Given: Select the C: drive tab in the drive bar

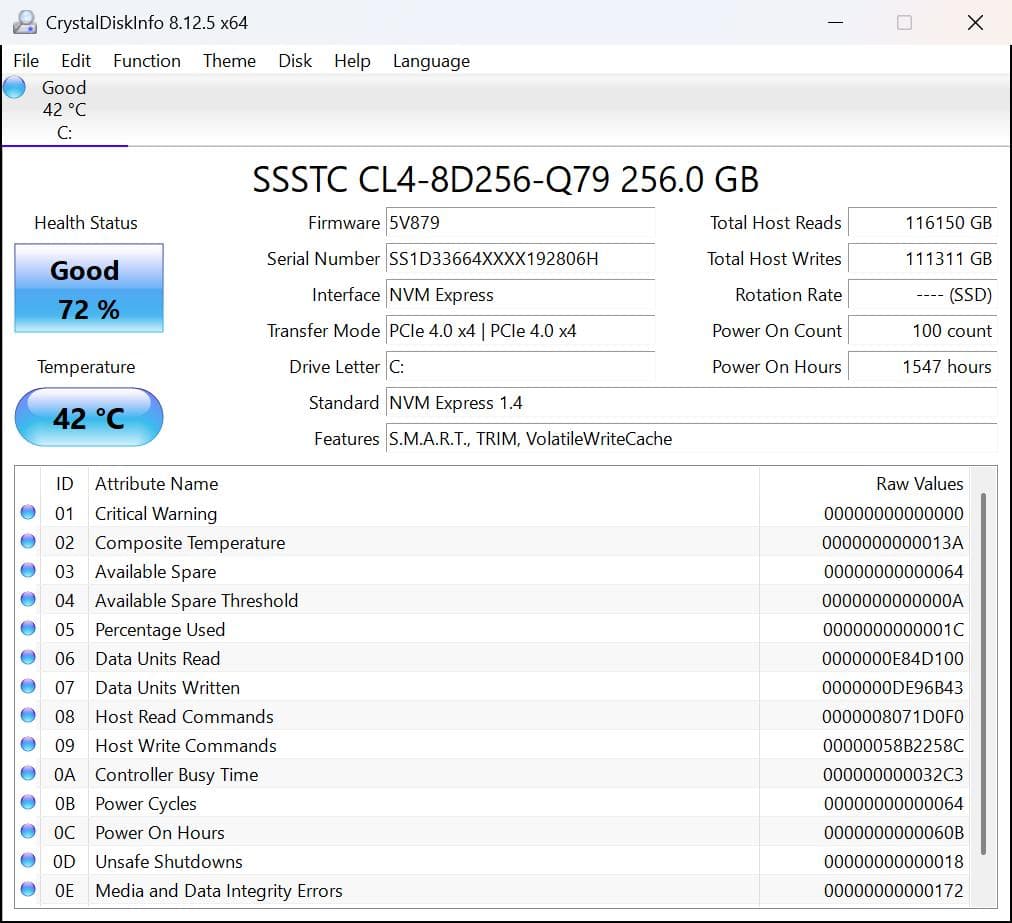Looking at the screenshot, I should tap(64, 110).
